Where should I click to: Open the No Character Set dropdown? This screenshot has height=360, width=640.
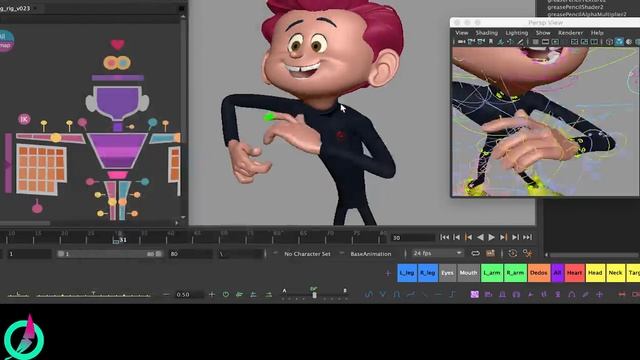pos(307,254)
